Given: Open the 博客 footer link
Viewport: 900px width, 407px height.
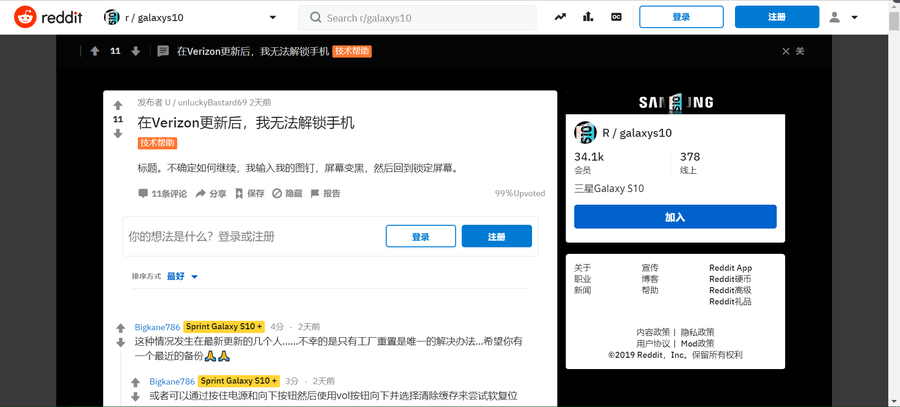Looking at the screenshot, I should tap(650, 279).
